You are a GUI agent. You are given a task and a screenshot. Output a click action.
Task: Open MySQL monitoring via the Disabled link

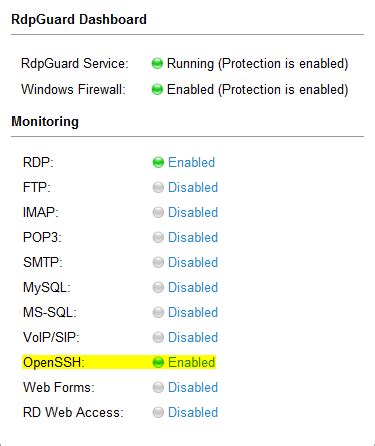point(193,287)
